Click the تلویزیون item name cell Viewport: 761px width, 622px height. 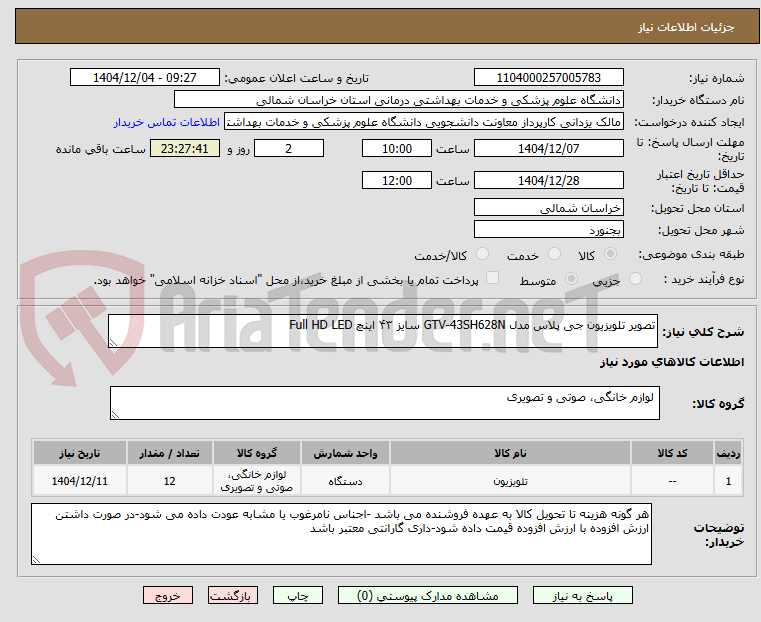pos(510,481)
